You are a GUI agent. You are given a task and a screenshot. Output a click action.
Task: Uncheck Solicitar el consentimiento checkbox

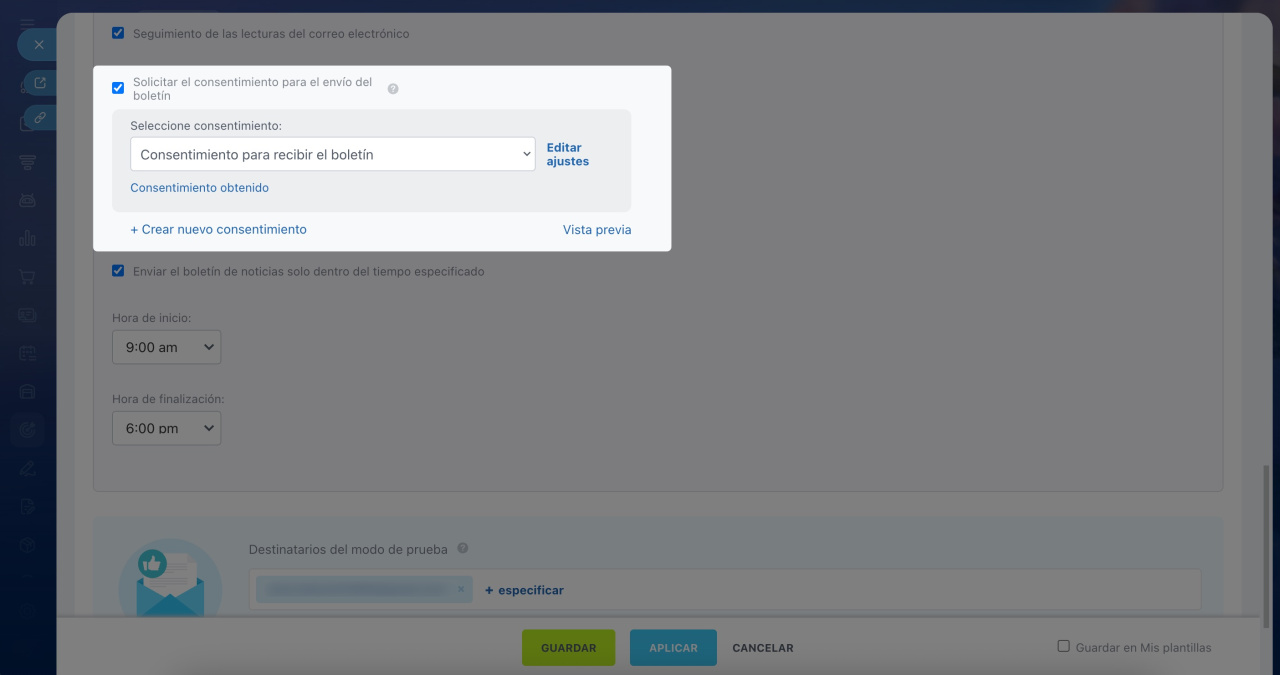(x=118, y=88)
